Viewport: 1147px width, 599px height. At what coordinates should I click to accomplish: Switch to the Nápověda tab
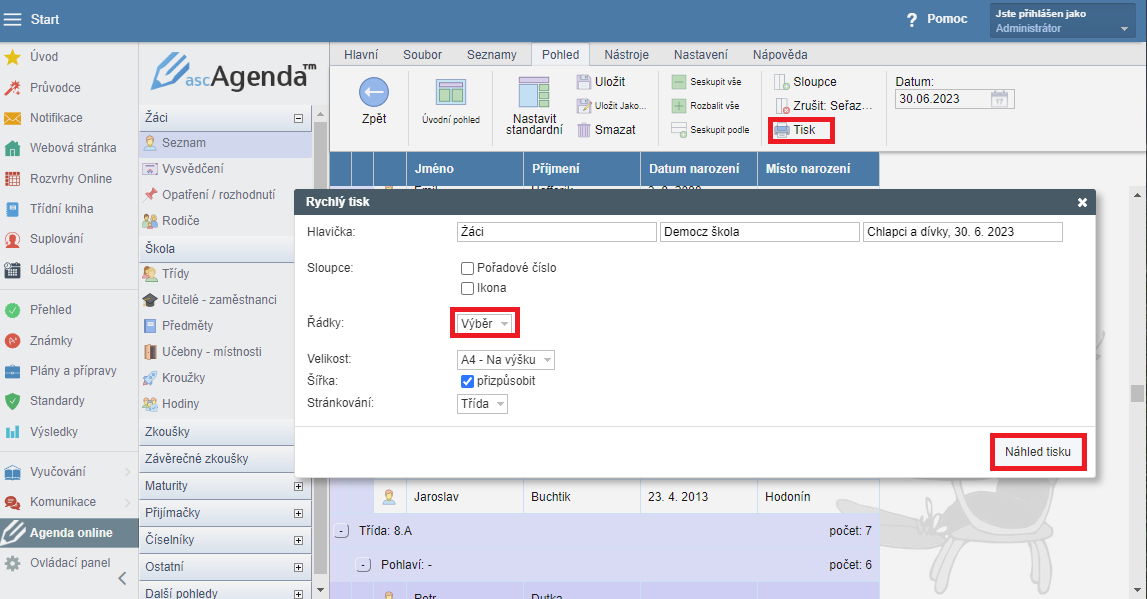coord(780,55)
